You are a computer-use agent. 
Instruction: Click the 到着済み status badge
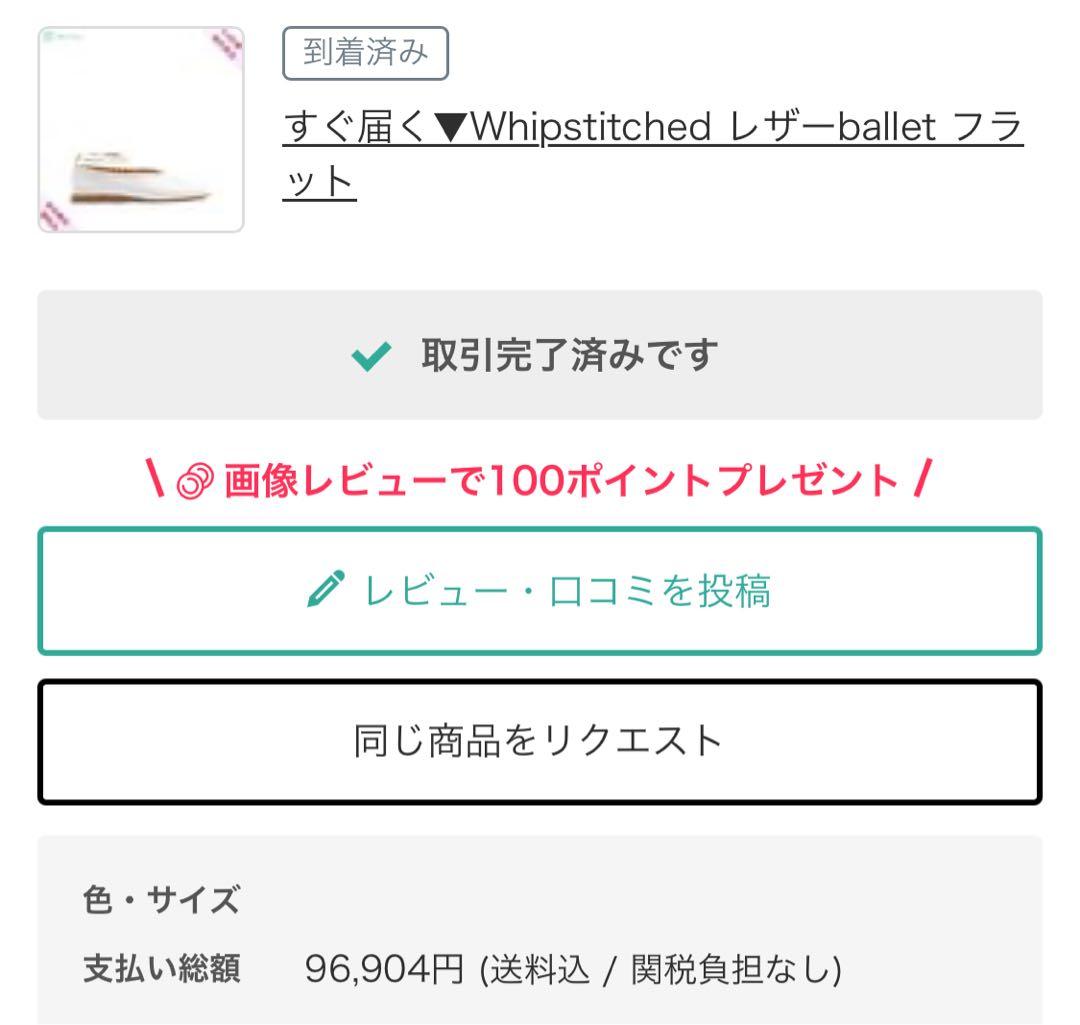[x=366, y=55]
